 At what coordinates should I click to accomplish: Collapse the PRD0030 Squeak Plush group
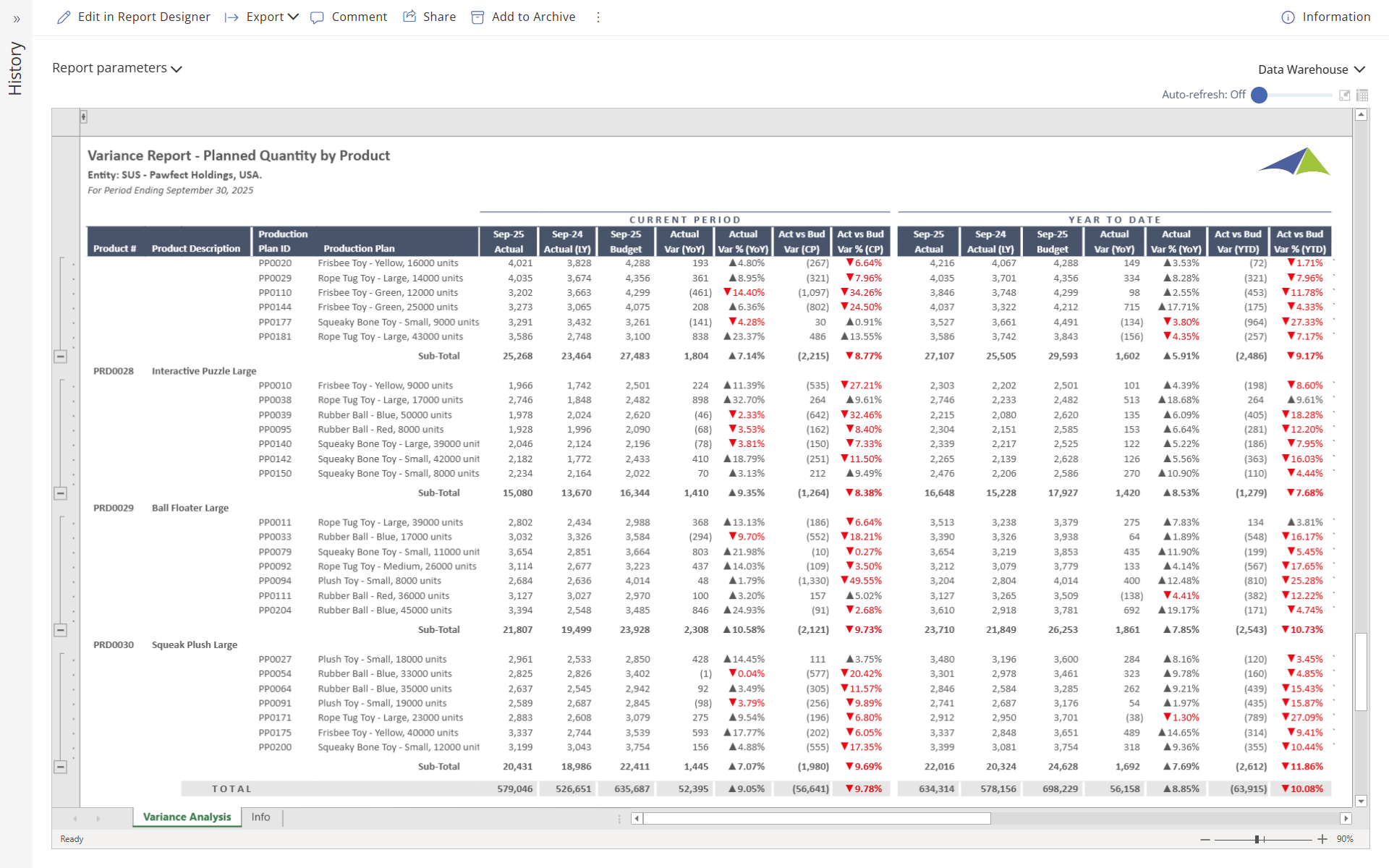pos(61,767)
